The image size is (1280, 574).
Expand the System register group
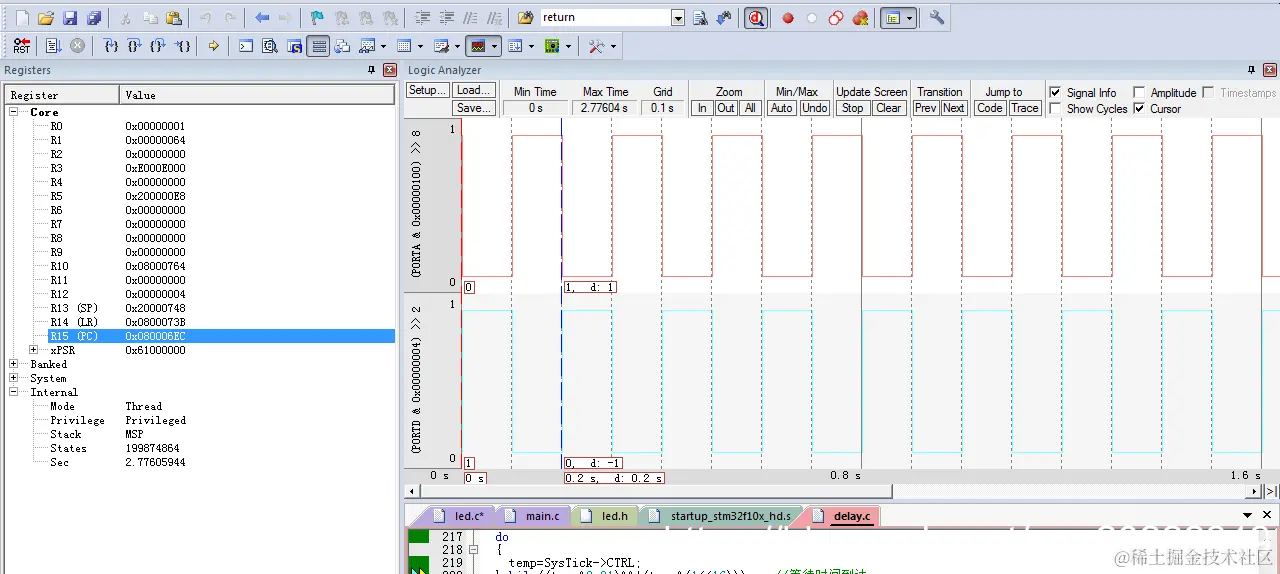tap(14, 378)
